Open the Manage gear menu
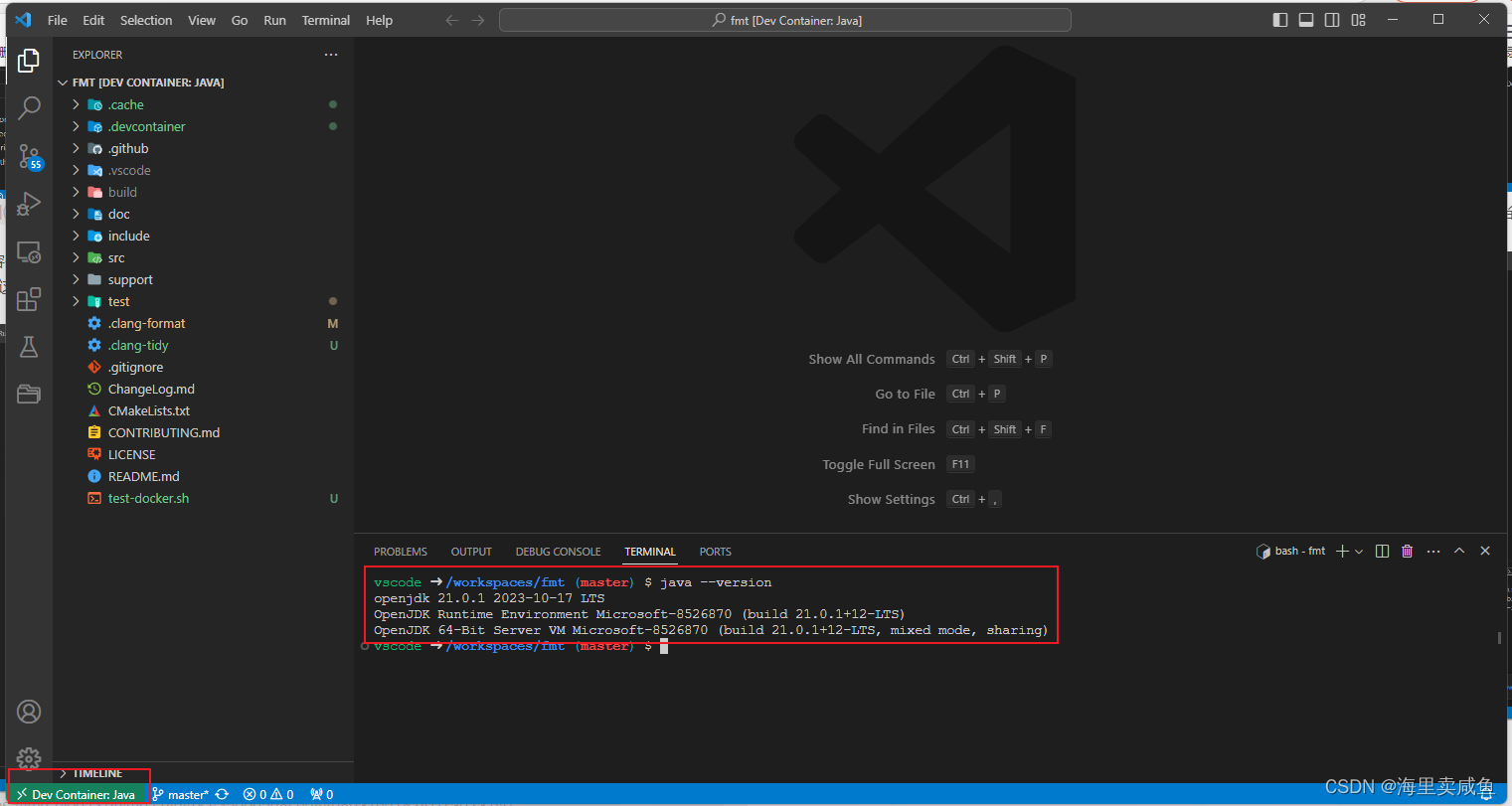This screenshot has height=806, width=1512. (29, 758)
